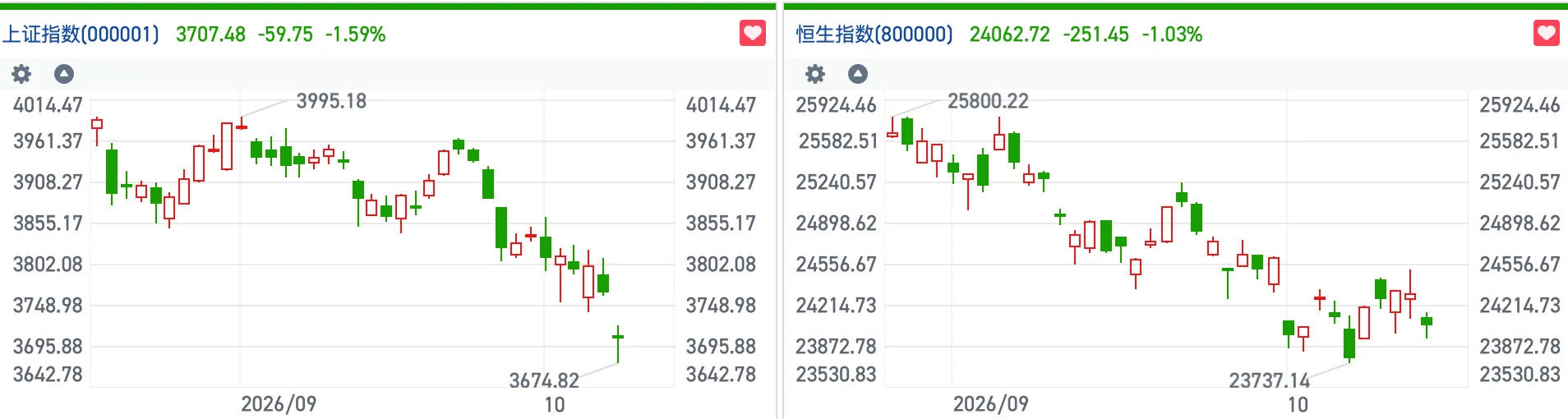The width and height of the screenshot is (1568, 419).
Task: Click the 2026/09 date label under Shanghai chart
Action: pyautogui.click(x=279, y=404)
